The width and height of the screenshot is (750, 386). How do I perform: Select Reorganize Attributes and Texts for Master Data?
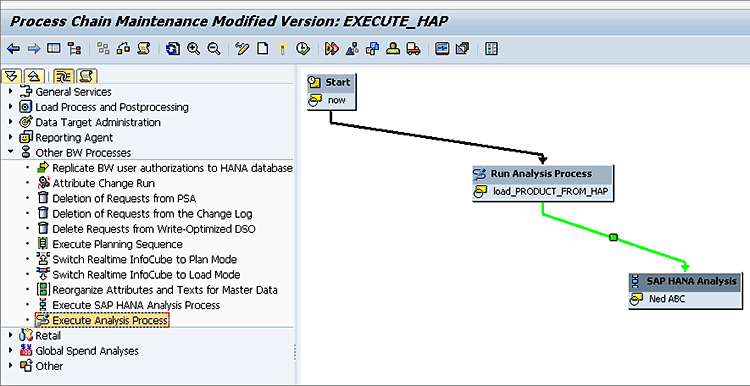coord(165,290)
